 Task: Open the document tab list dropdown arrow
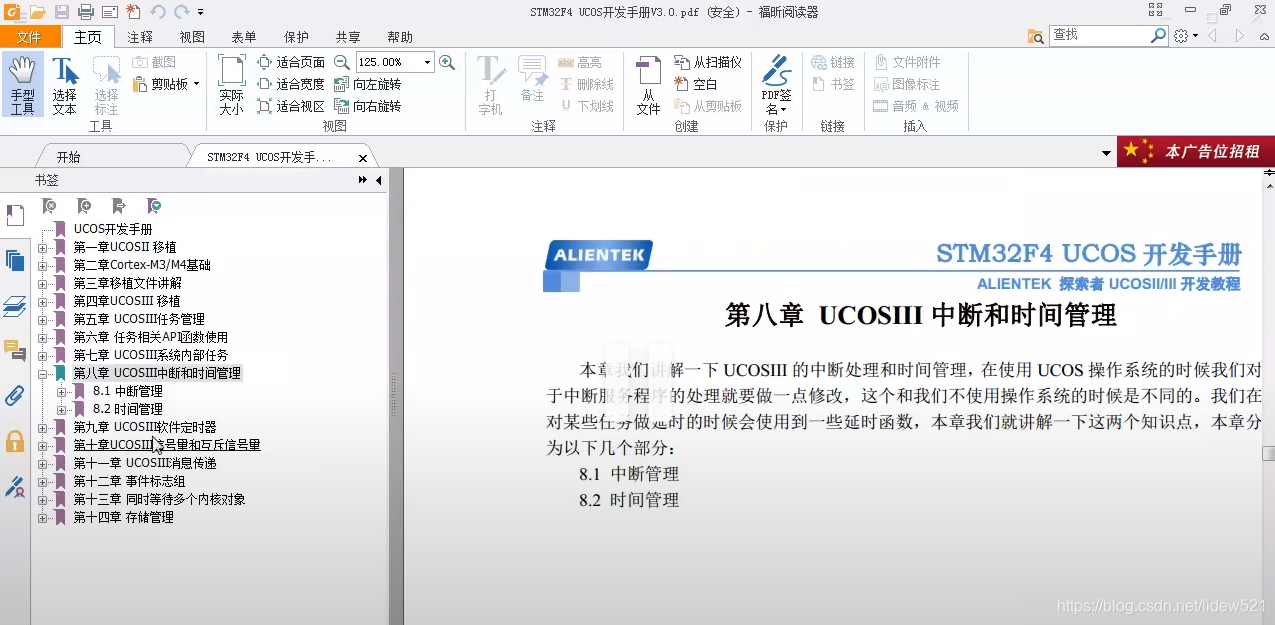[1106, 154]
